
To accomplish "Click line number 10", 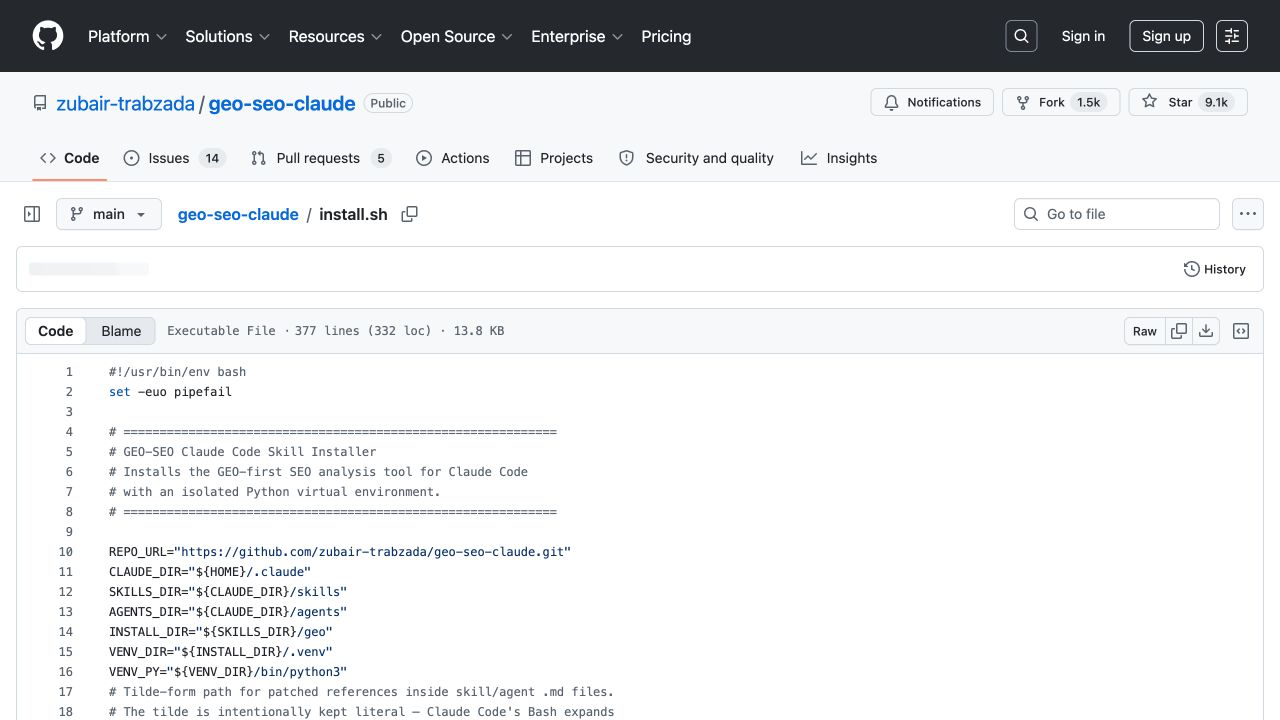I will point(66,552).
